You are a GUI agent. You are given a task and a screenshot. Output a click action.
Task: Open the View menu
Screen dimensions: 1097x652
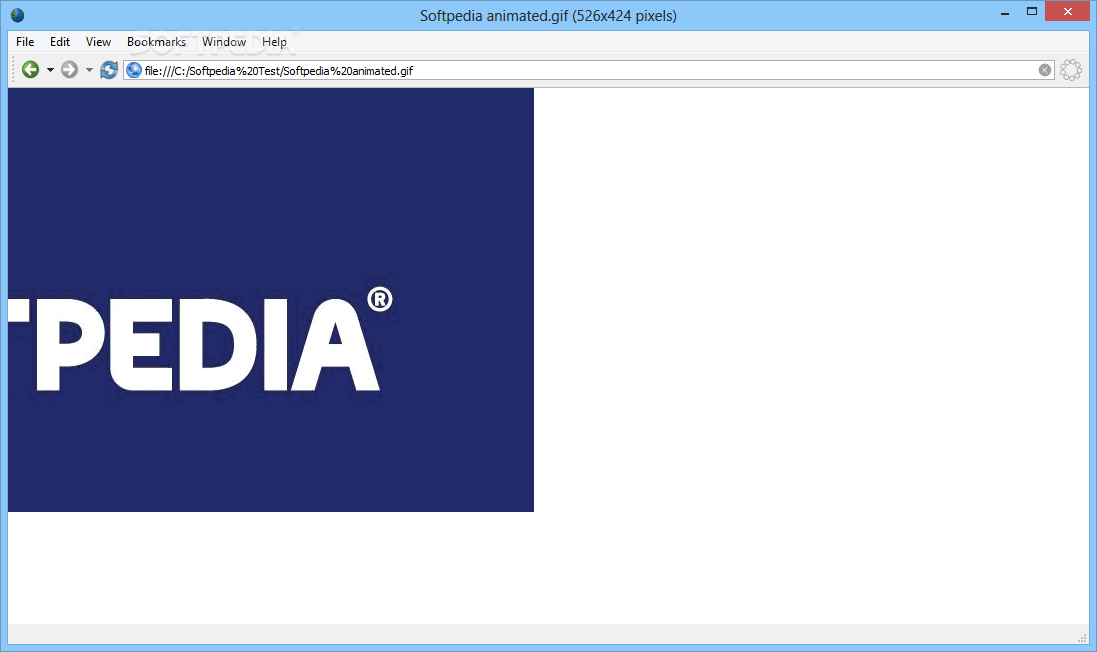tap(98, 42)
